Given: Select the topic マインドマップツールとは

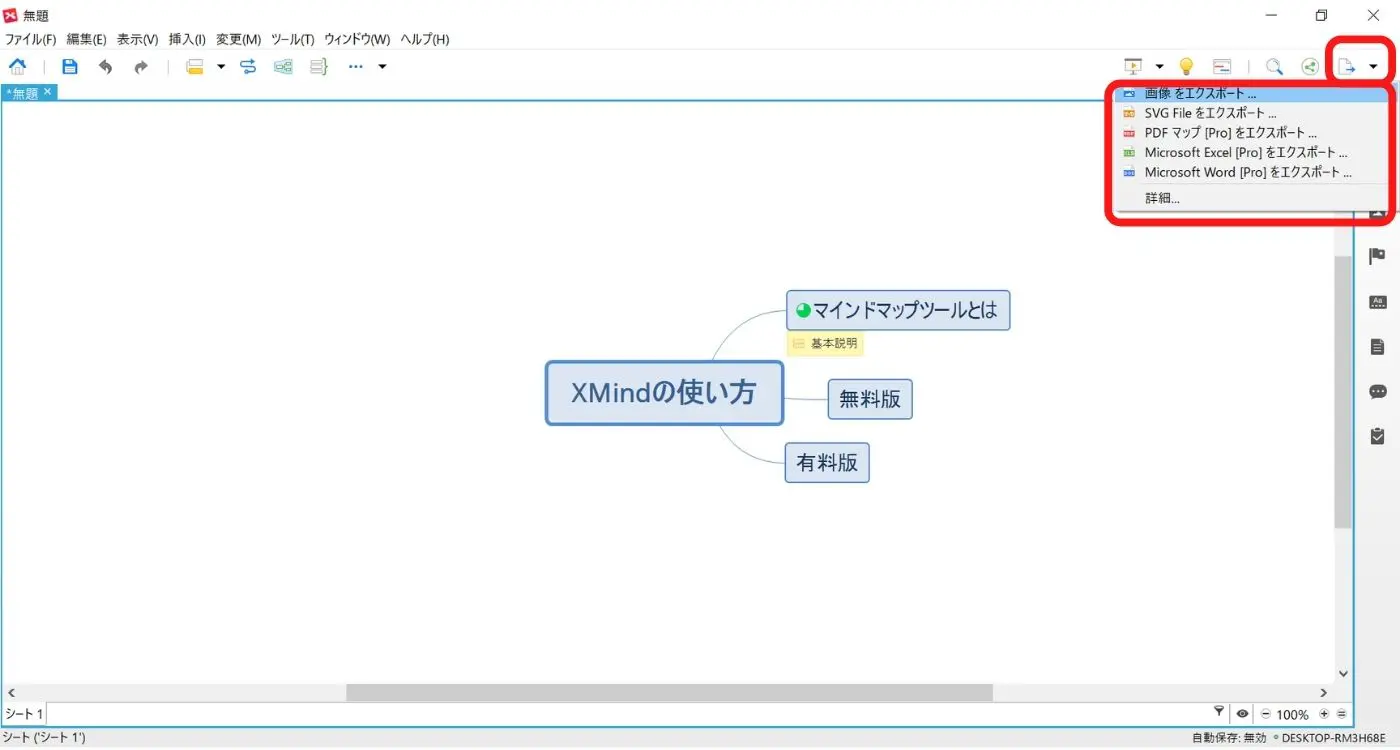Looking at the screenshot, I should point(898,310).
